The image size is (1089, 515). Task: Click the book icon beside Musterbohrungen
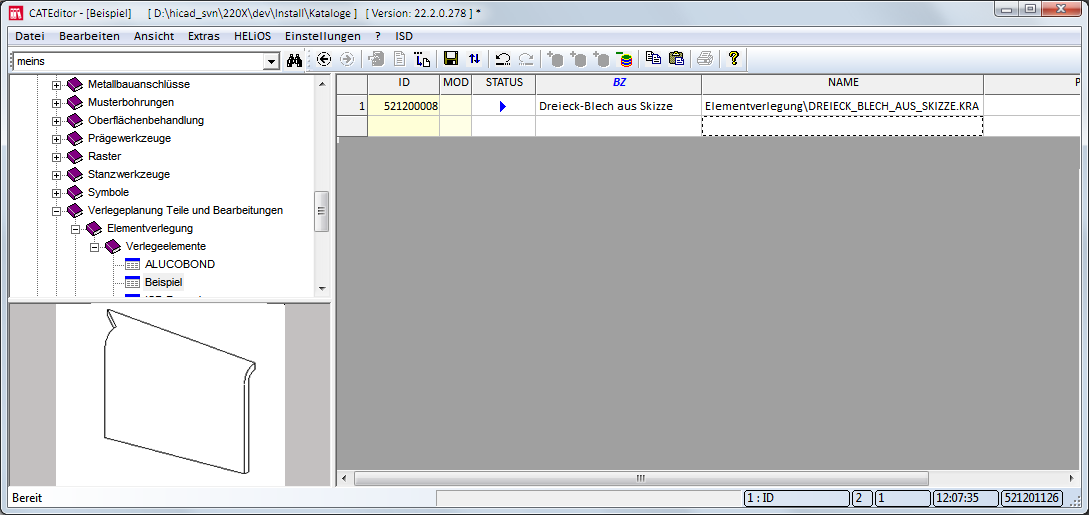pyautogui.click(x=74, y=103)
